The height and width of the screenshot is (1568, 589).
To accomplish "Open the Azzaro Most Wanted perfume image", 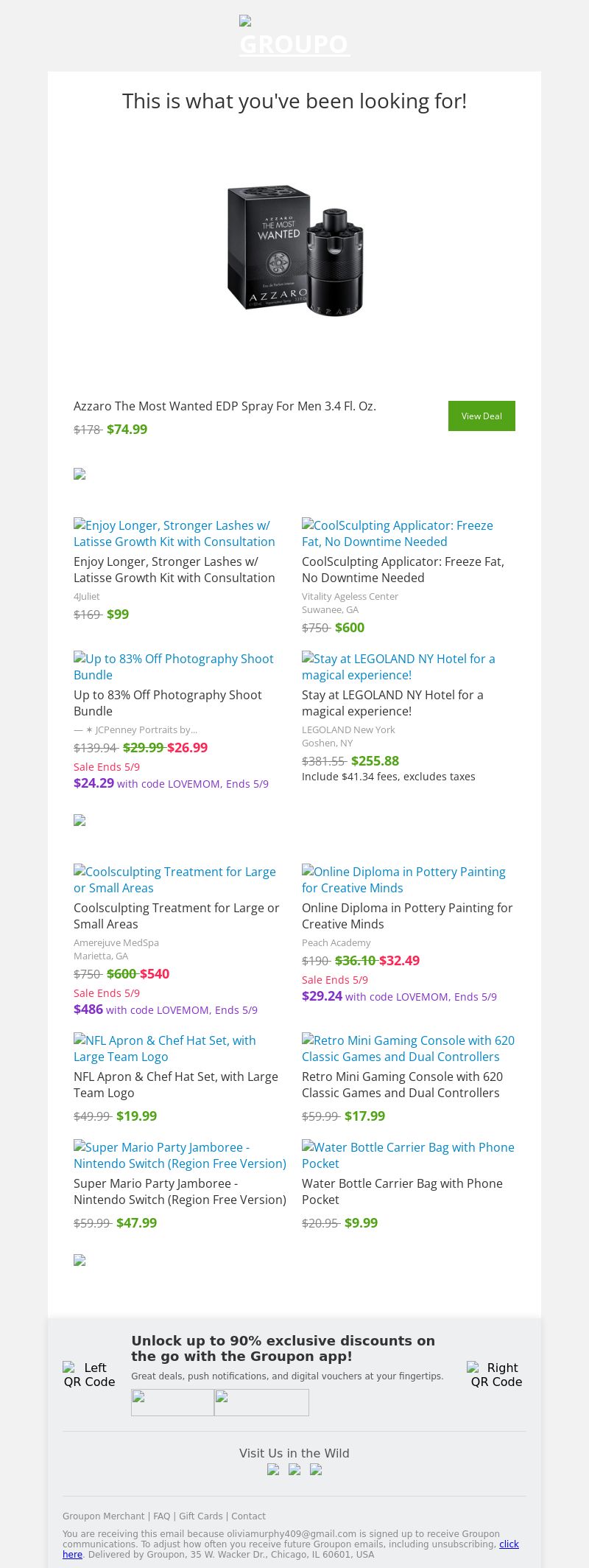I will pos(294,251).
